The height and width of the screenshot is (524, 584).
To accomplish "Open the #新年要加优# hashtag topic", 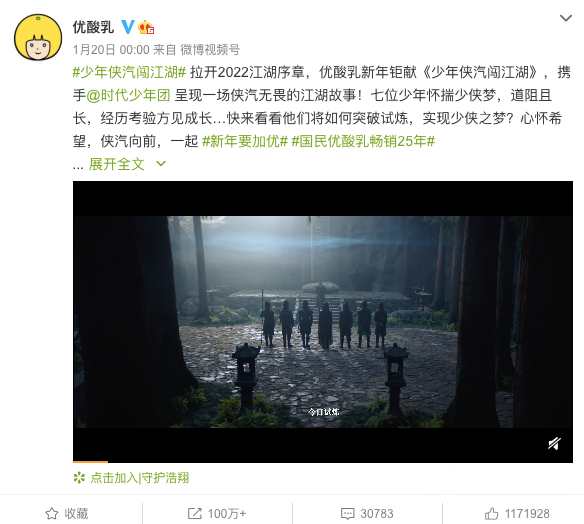I will point(245,142).
